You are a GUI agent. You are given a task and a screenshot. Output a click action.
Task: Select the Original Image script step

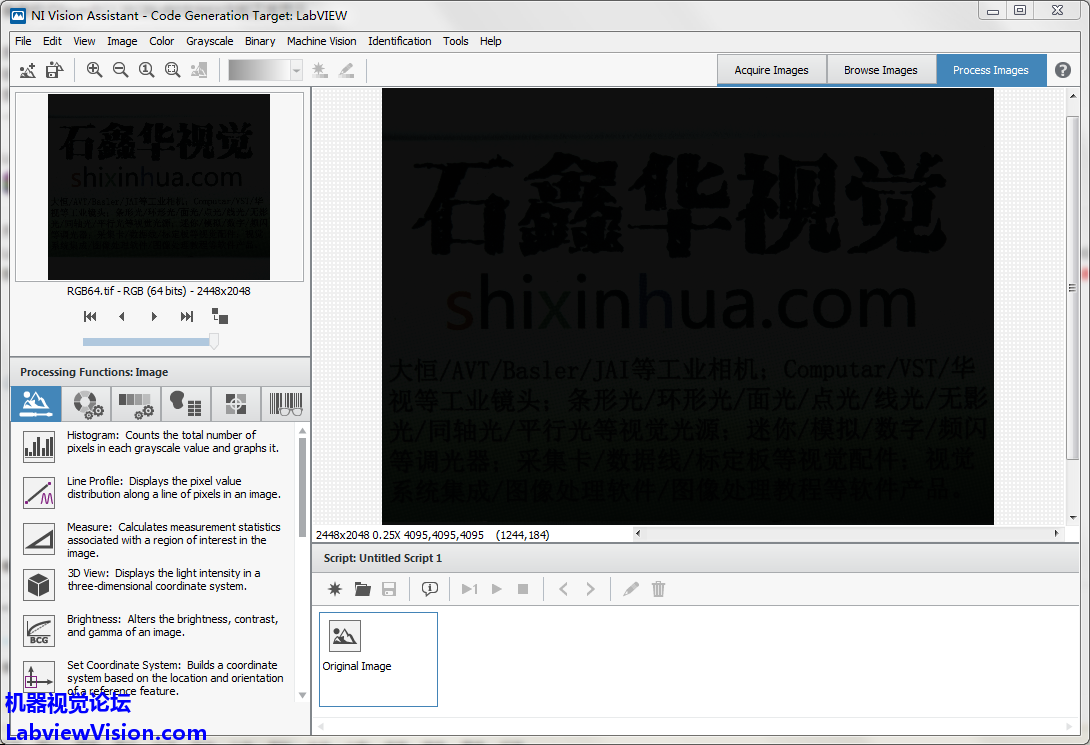[357, 647]
